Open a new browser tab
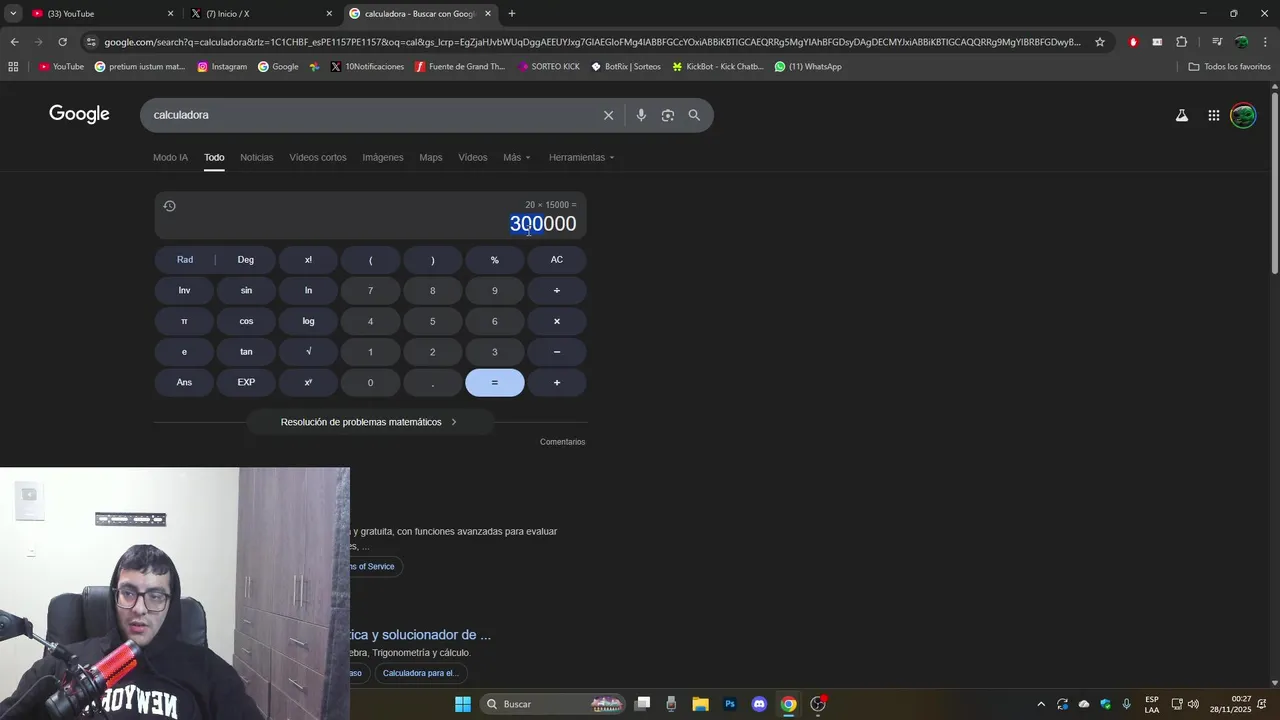 512,14
